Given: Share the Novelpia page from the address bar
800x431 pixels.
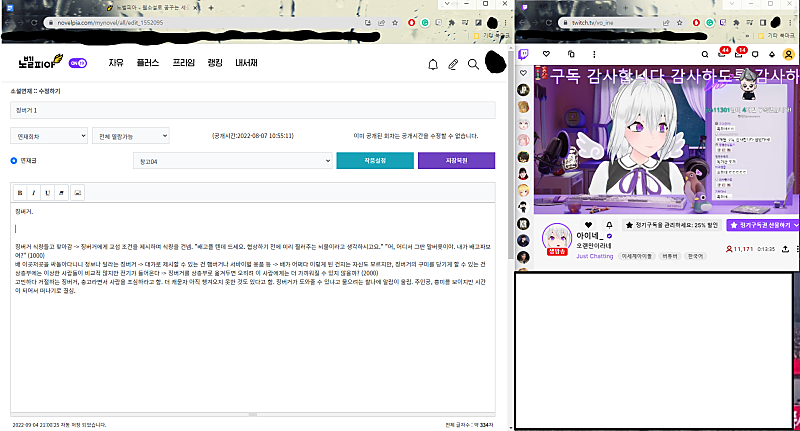Looking at the screenshot, I should click(x=381, y=22).
